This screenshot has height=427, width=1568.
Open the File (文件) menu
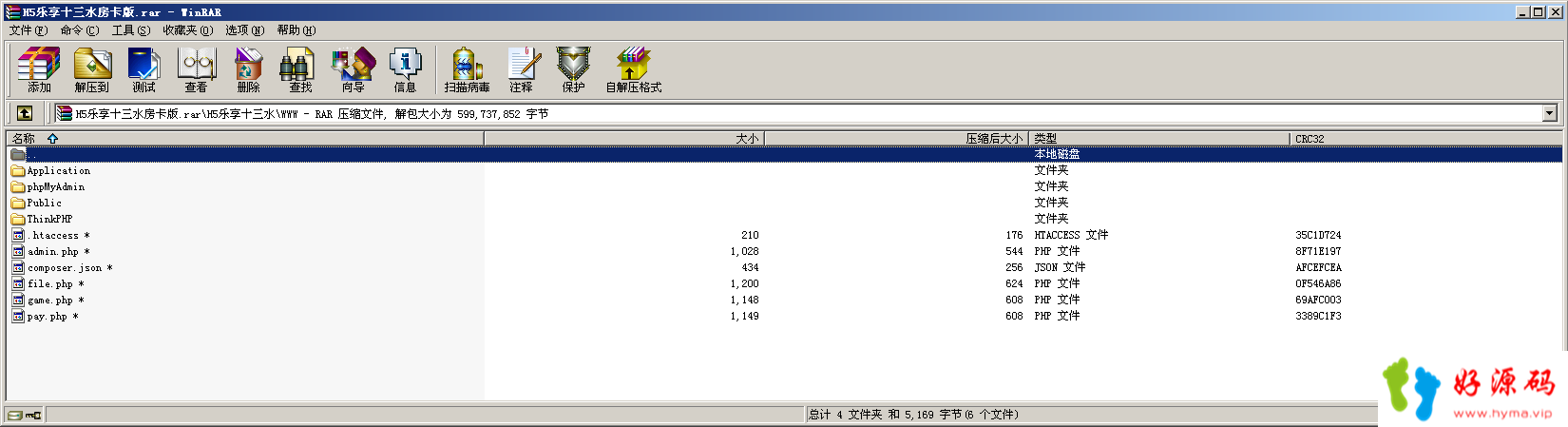tap(29, 30)
